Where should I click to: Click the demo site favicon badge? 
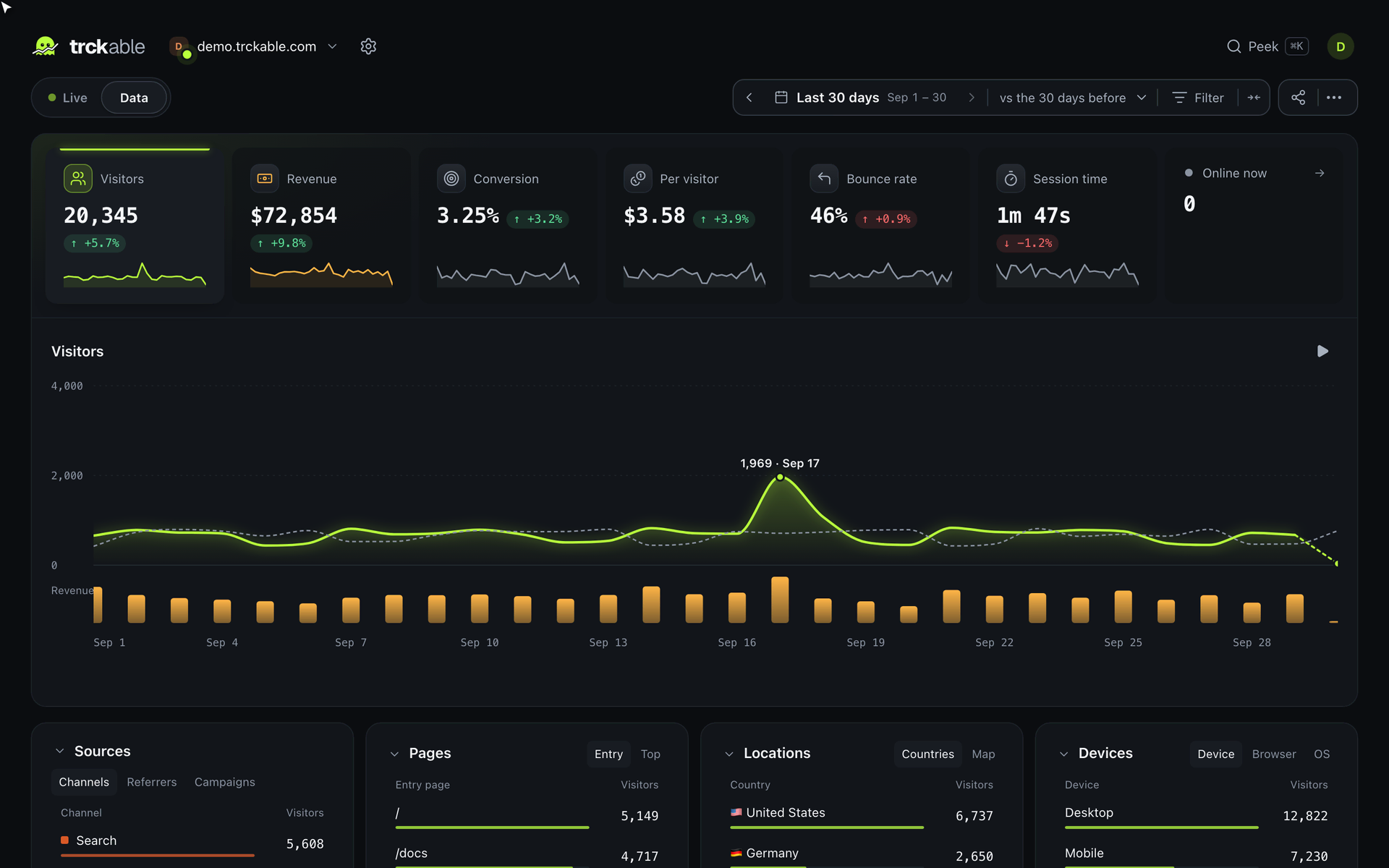point(179,48)
